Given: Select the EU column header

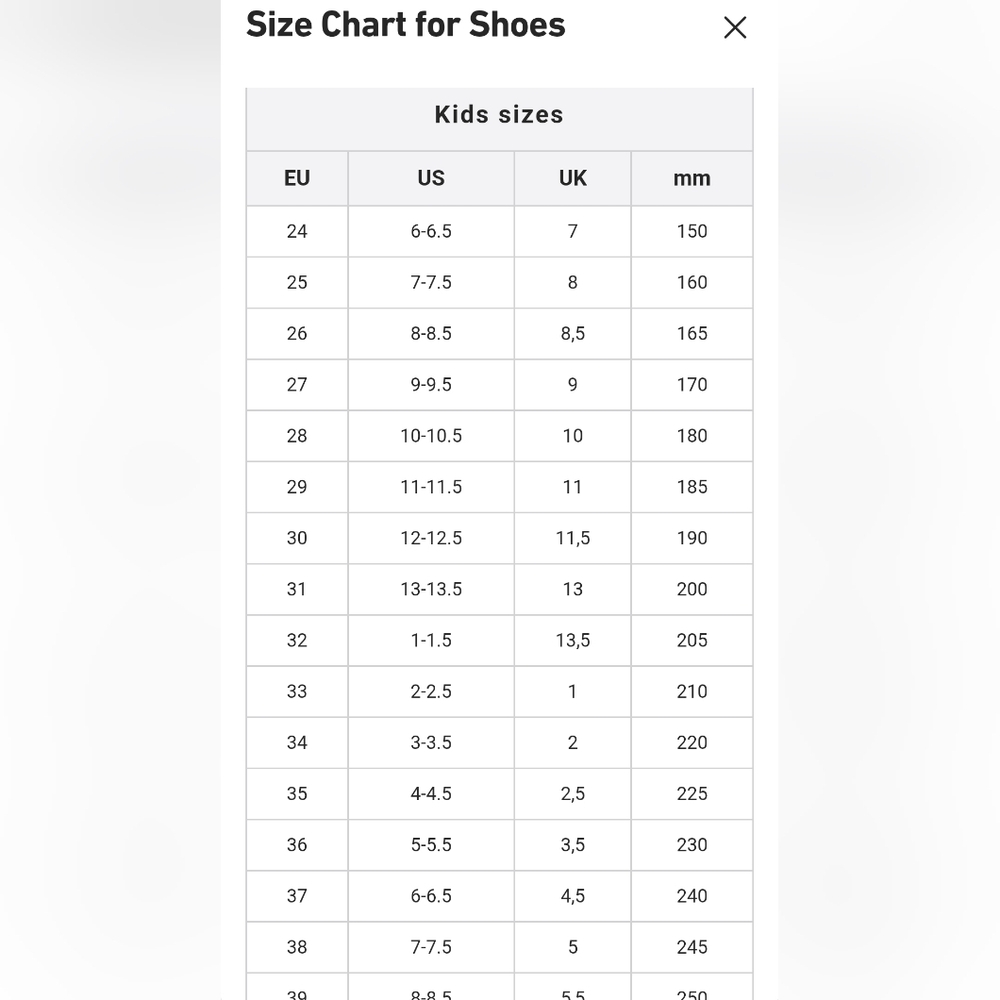Looking at the screenshot, I should (x=297, y=178).
